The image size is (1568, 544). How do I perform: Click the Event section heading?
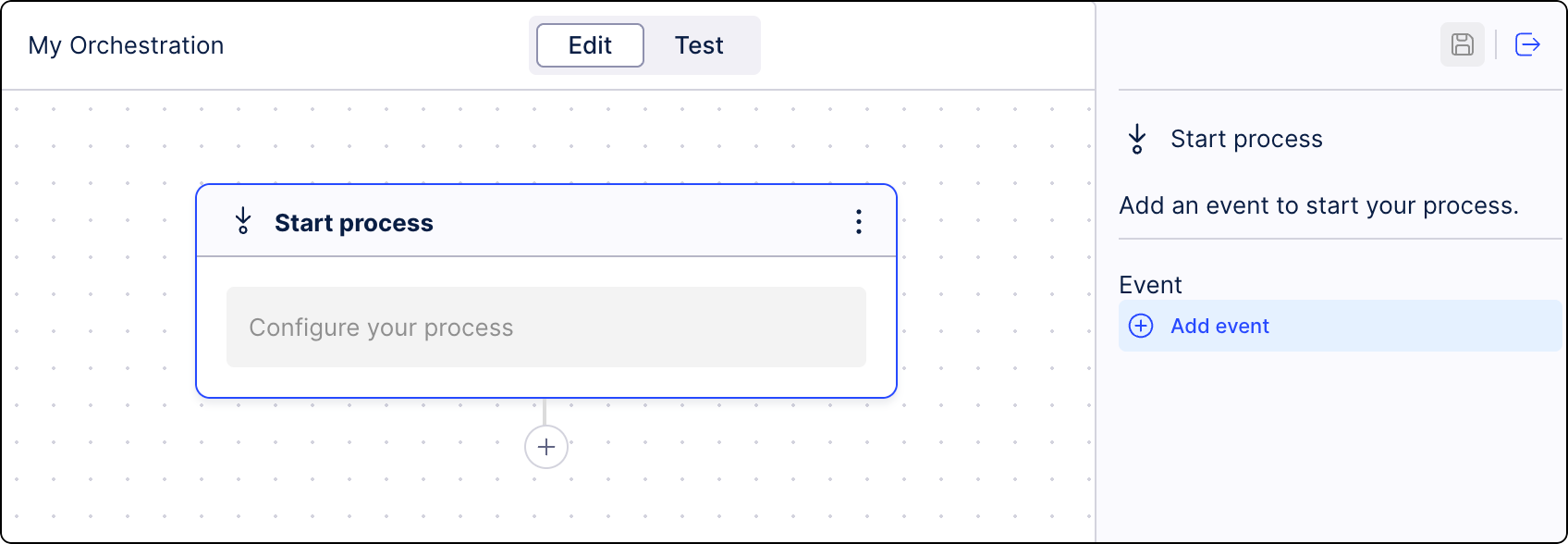coord(1149,285)
